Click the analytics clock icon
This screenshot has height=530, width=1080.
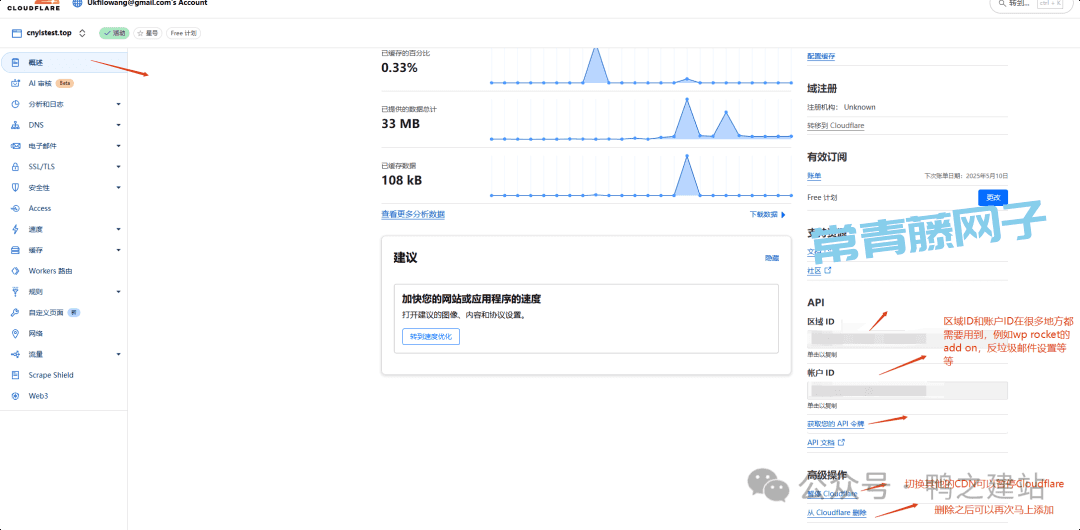coord(15,104)
